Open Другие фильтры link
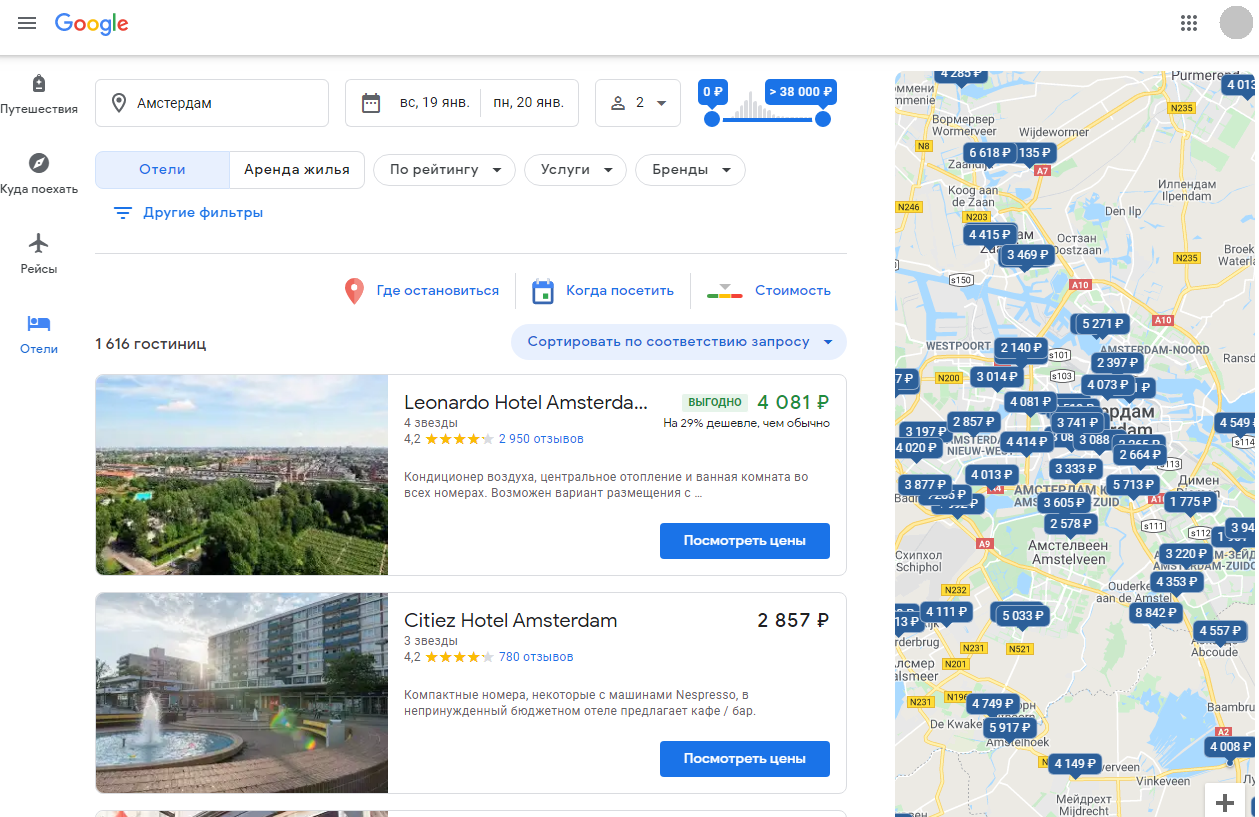 click(203, 213)
